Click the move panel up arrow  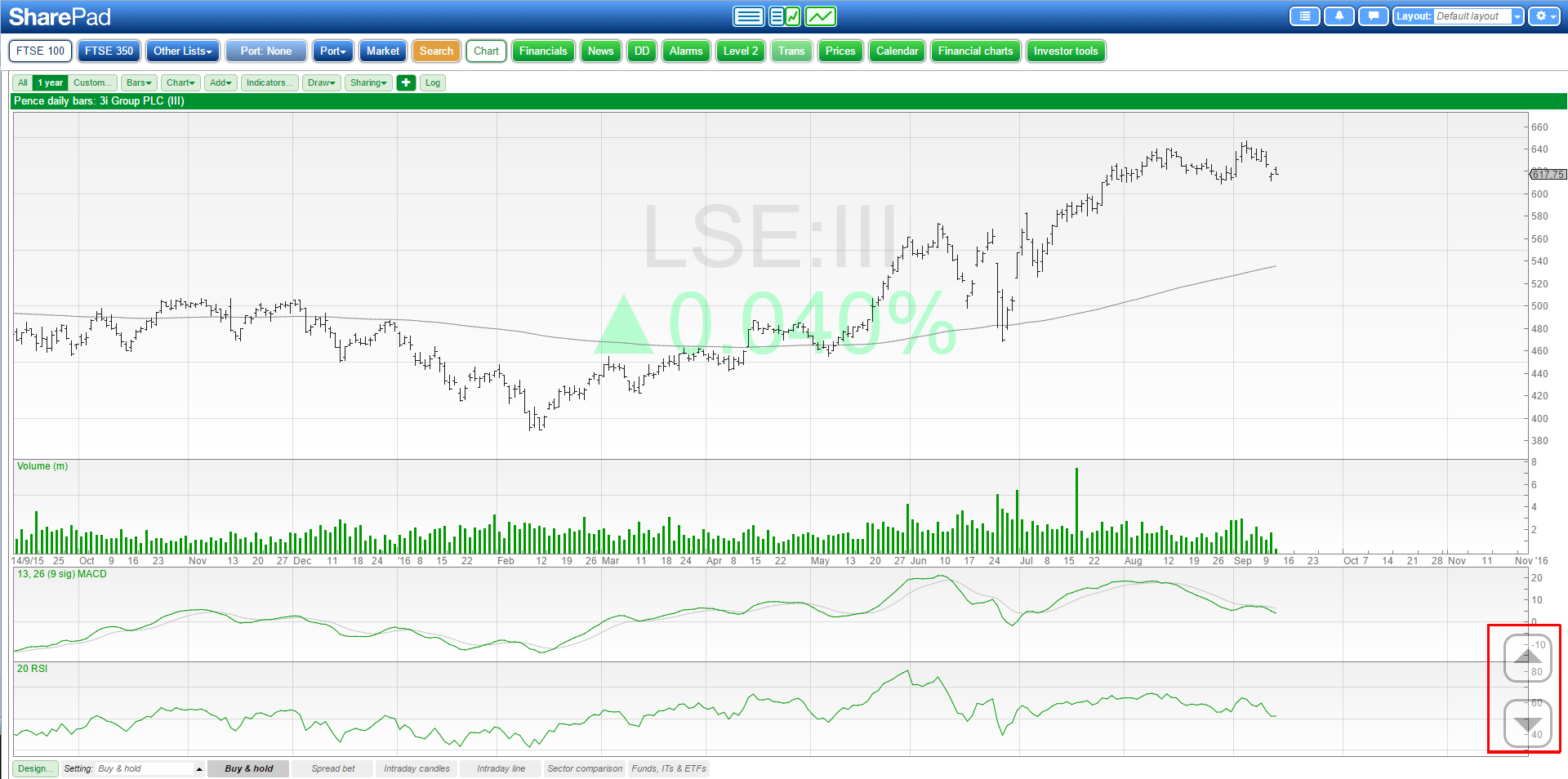click(x=1527, y=657)
